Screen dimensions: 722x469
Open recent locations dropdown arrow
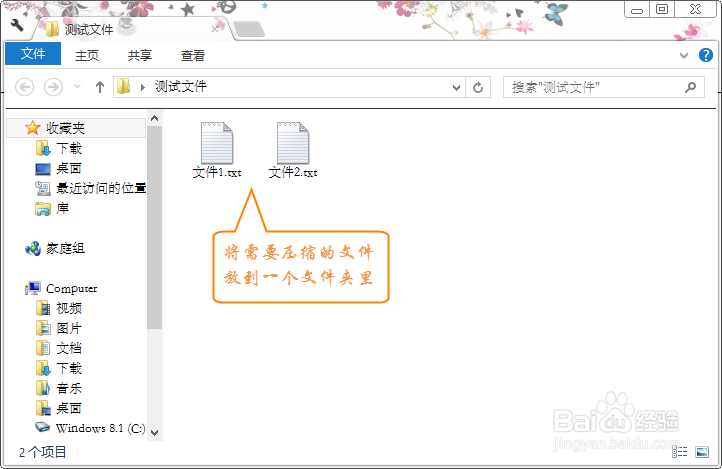[x=77, y=87]
